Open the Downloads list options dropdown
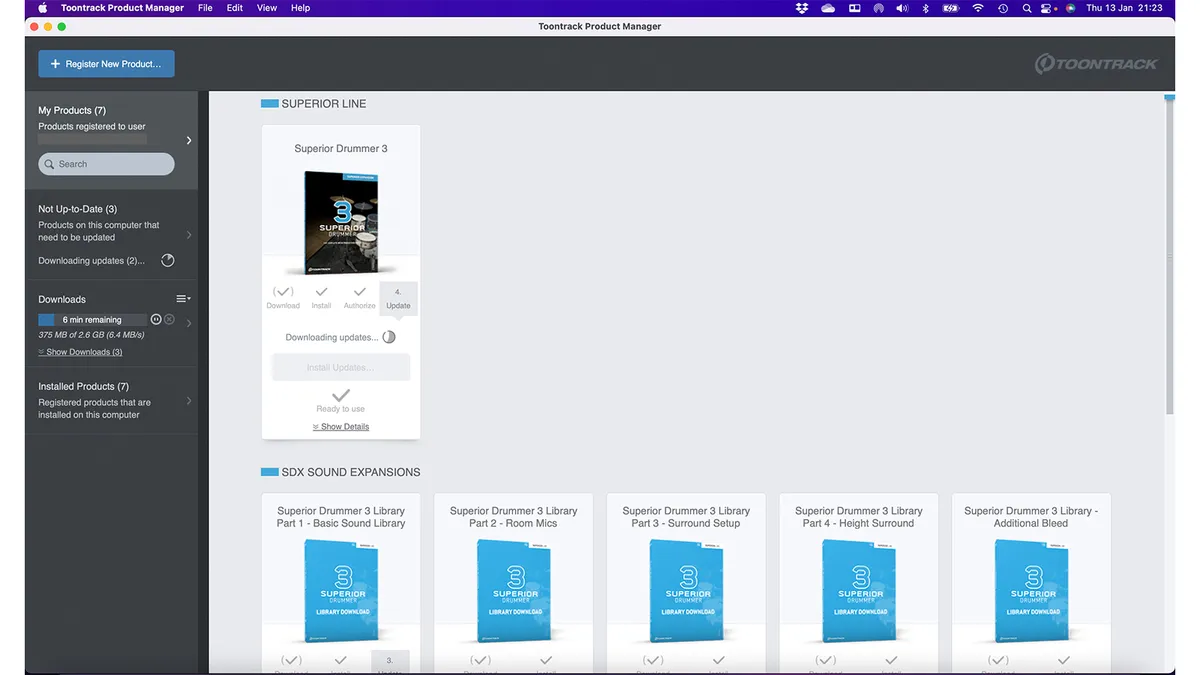The width and height of the screenshot is (1200, 675). 183,299
